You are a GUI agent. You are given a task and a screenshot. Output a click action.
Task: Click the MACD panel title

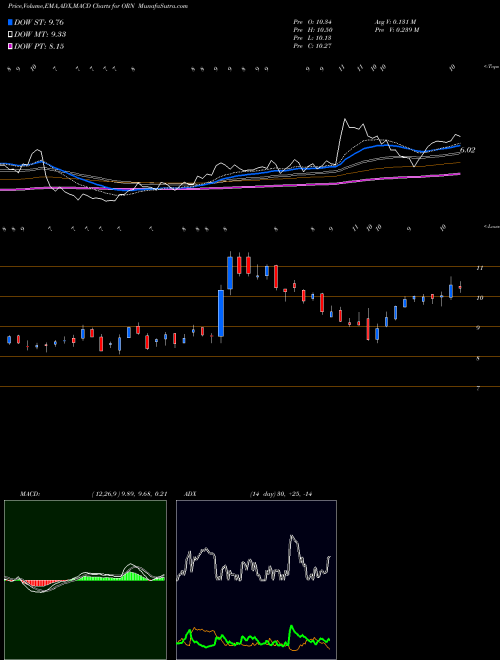click(x=30, y=494)
